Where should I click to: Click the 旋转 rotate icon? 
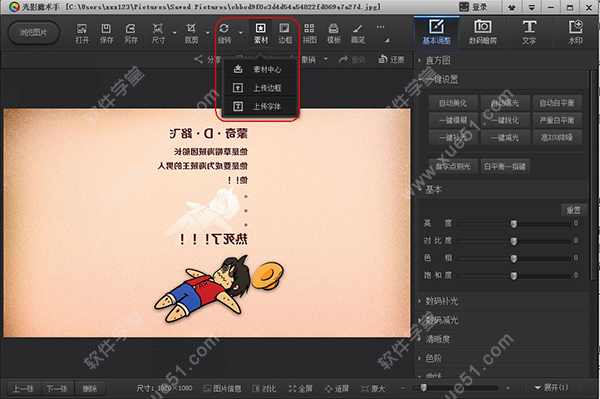(x=224, y=33)
